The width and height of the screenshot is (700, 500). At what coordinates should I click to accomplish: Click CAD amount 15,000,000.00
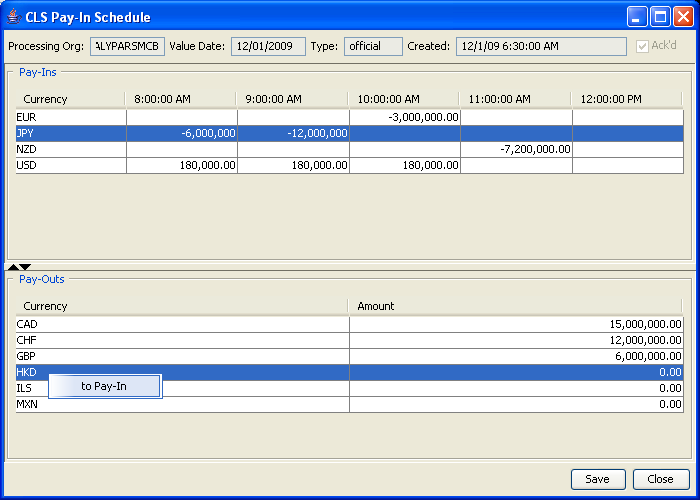pyautogui.click(x=646, y=325)
